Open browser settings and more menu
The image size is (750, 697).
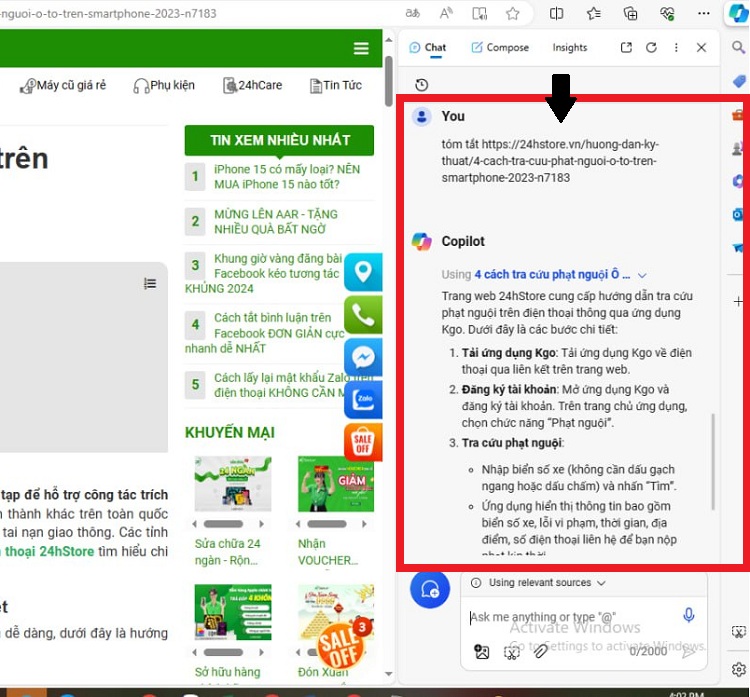click(704, 13)
